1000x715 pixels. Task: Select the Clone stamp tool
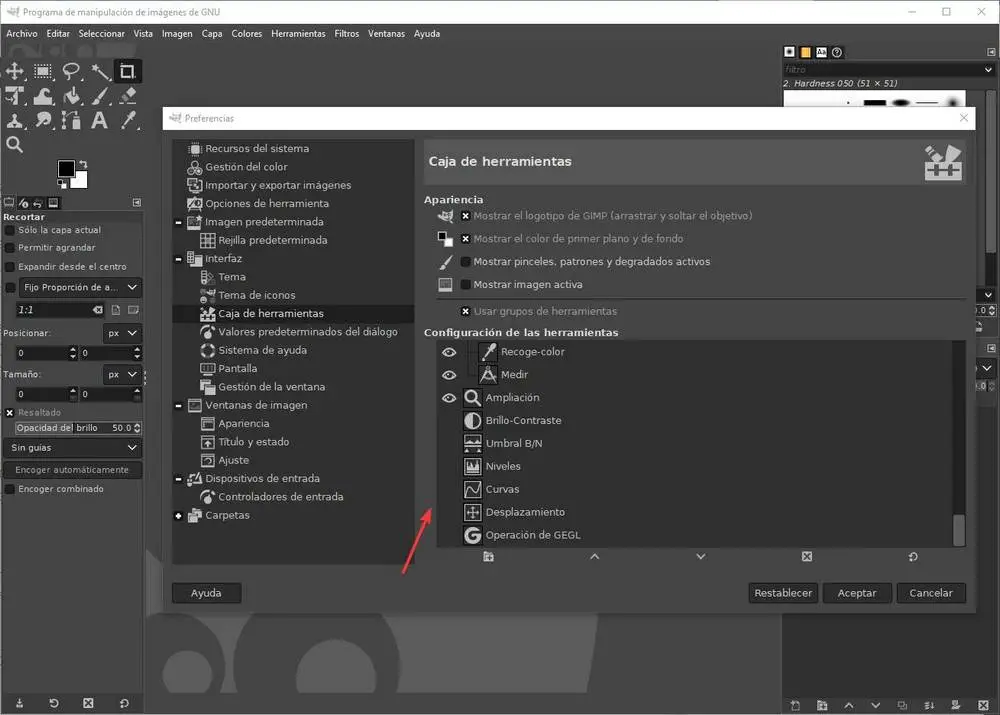[x=15, y=120]
